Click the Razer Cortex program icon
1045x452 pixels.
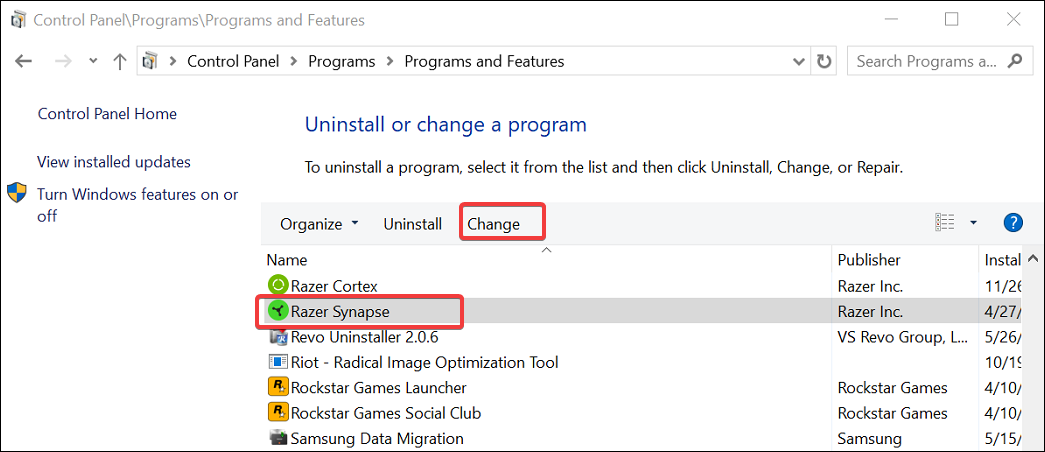tap(278, 286)
